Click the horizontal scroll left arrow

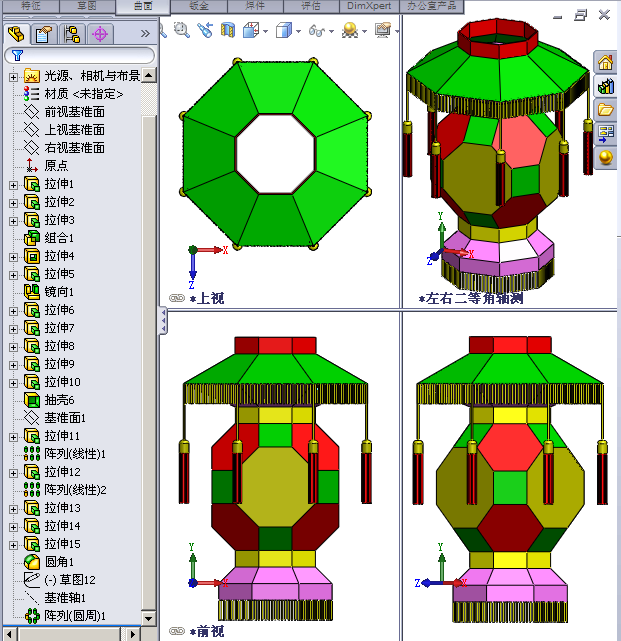[x=9, y=634]
